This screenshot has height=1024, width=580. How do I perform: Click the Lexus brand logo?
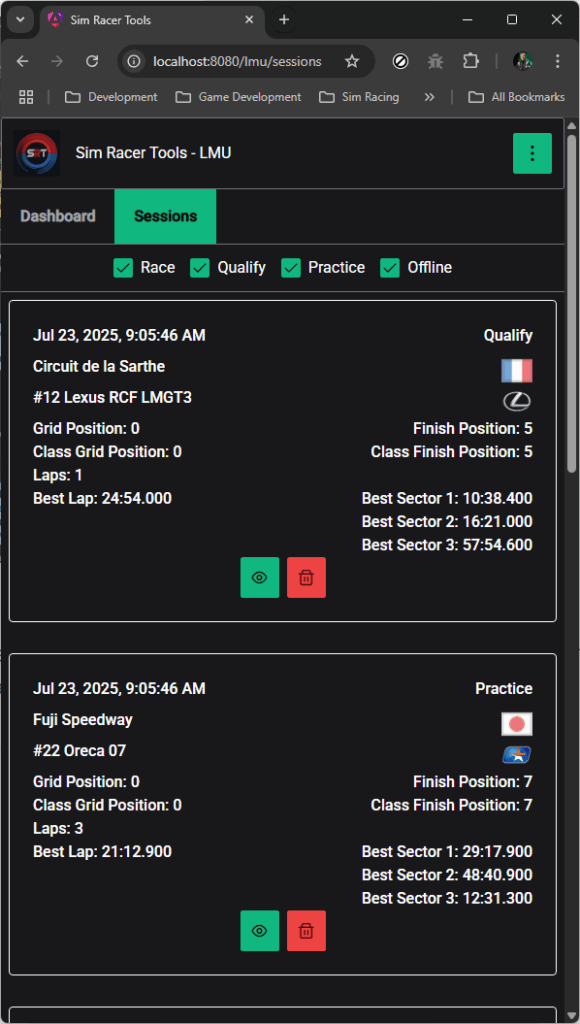517,401
